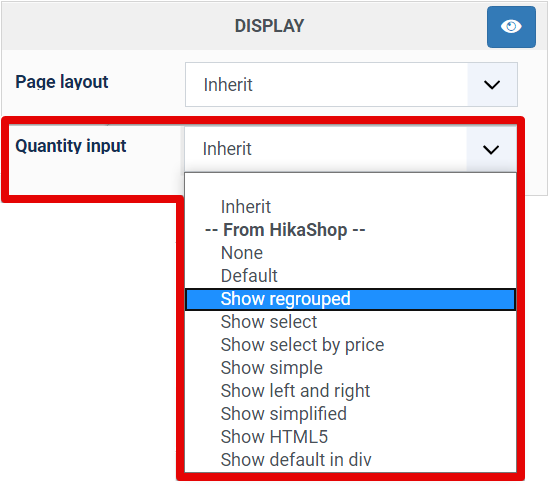The width and height of the screenshot is (550, 491).
Task: Click the DISPLAY section header
Action: (x=269, y=26)
